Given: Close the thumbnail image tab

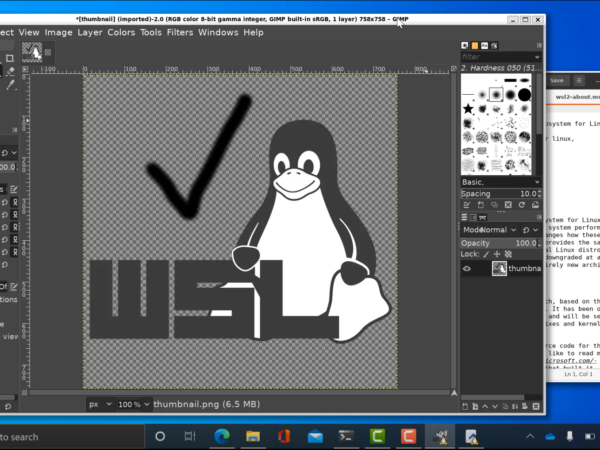Looking at the screenshot, I should coord(48,52).
